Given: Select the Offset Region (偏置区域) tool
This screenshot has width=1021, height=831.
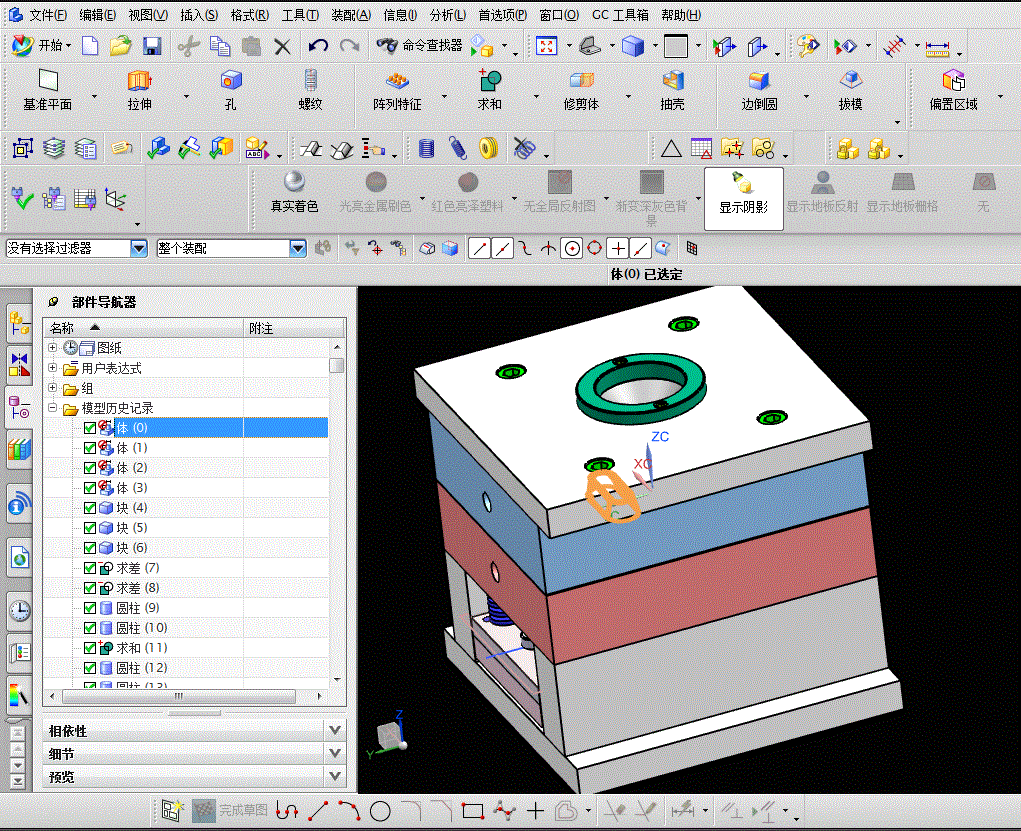Looking at the screenshot, I should 953,91.
